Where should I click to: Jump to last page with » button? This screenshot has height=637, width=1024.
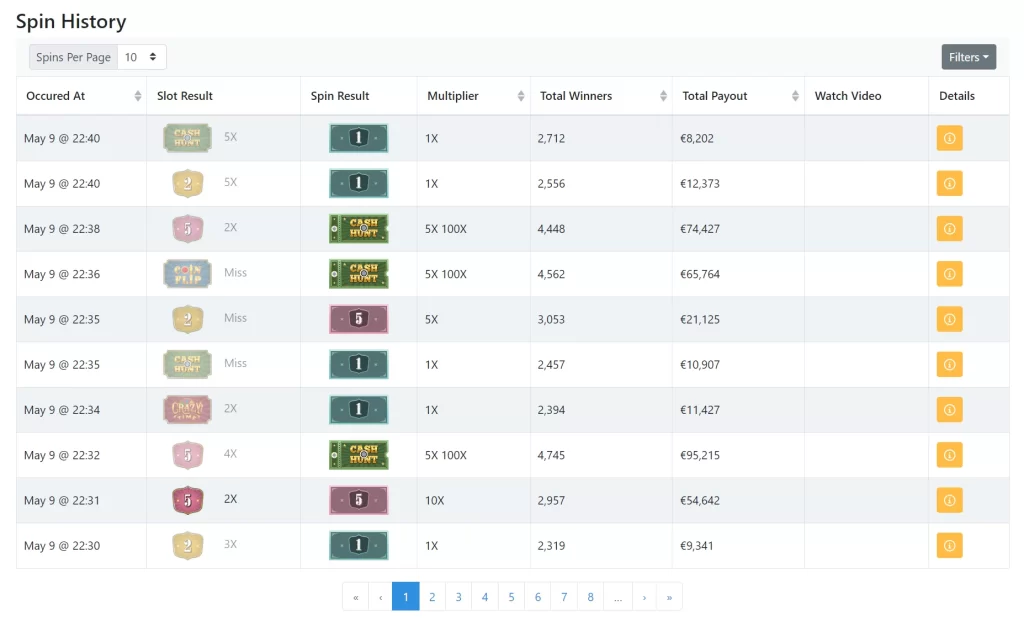[669, 597]
